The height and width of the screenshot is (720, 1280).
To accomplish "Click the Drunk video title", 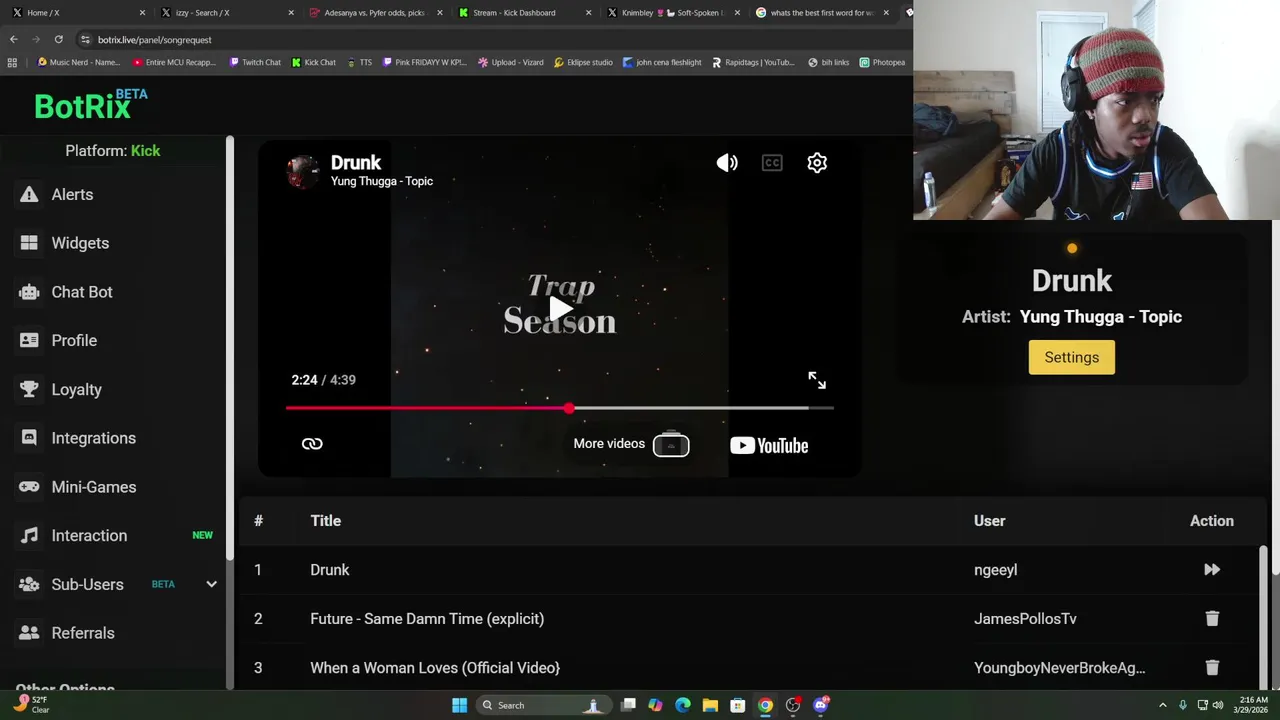I will [x=356, y=162].
